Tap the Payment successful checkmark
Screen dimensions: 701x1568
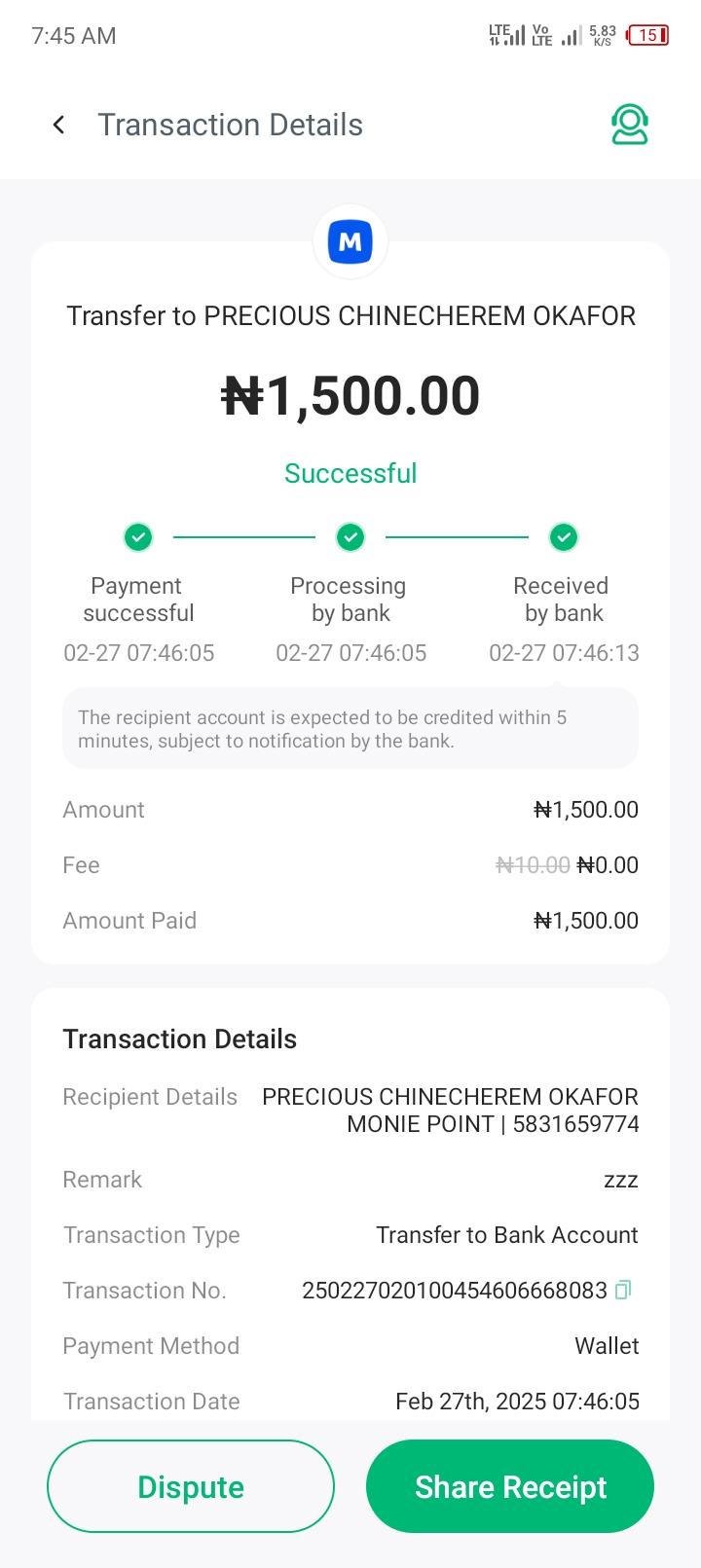(138, 536)
